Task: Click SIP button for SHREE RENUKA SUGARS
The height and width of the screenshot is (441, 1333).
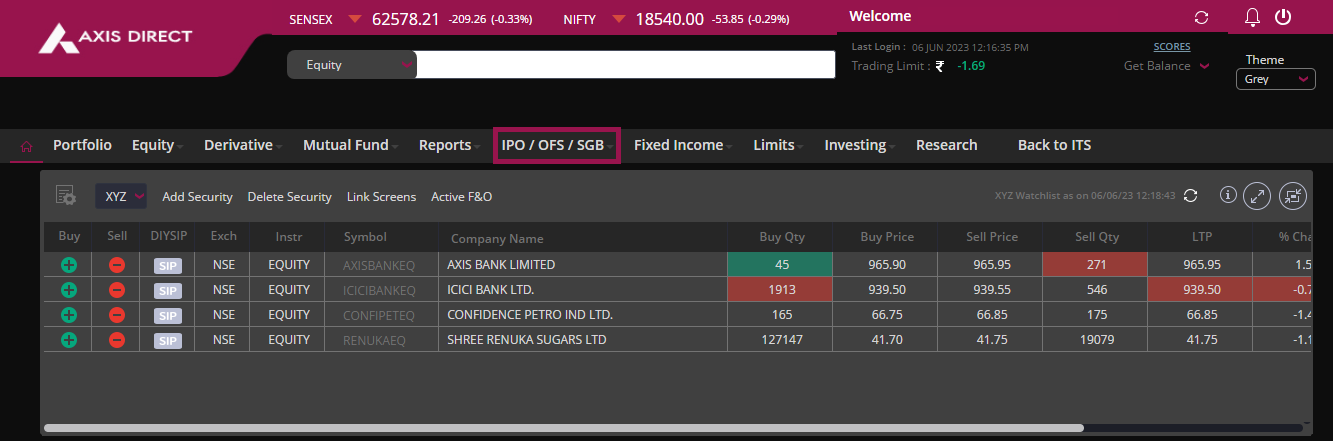Action: (x=168, y=341)
